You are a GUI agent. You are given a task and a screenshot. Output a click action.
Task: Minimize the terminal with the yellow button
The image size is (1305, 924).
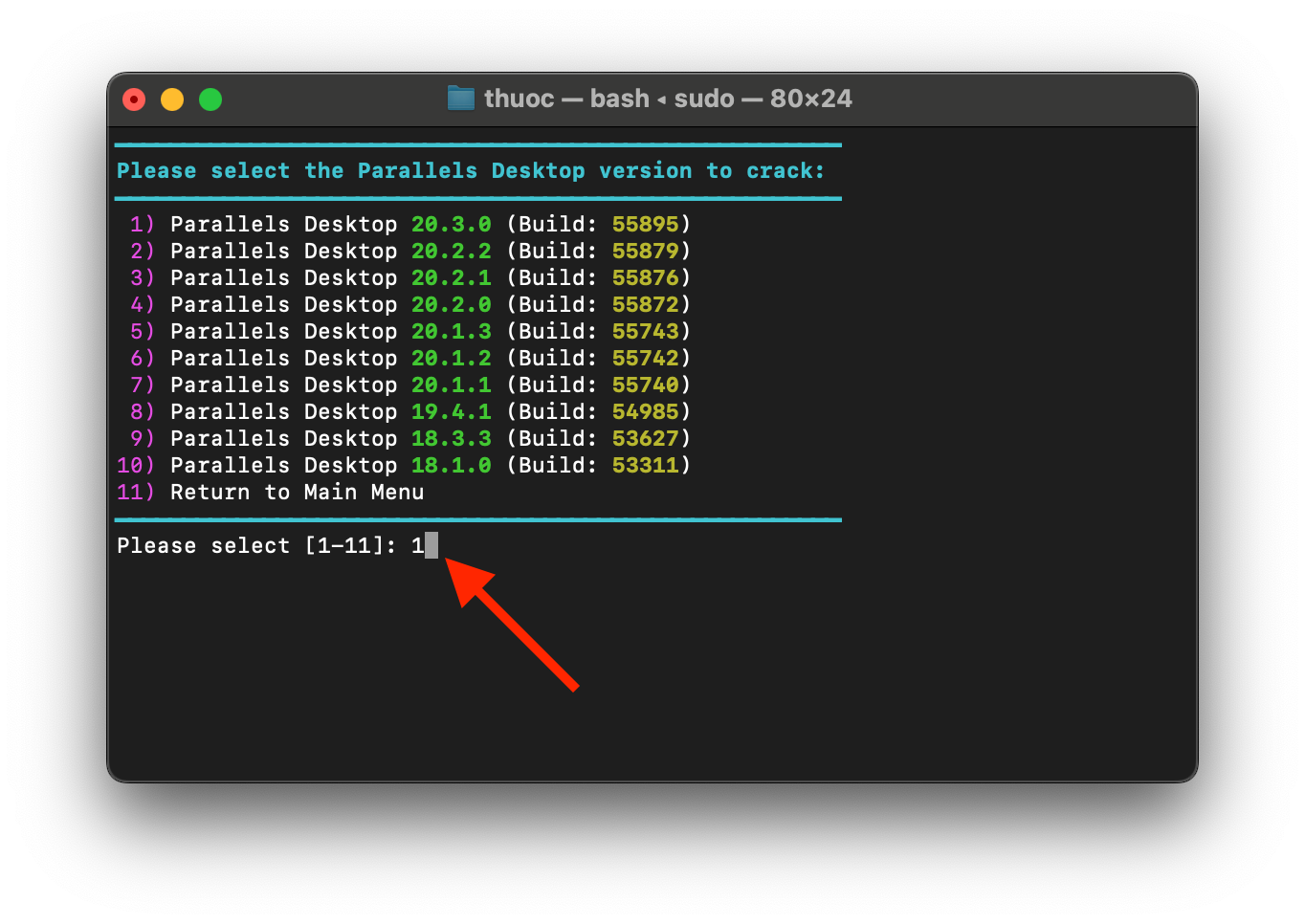(x=172, y=99)
